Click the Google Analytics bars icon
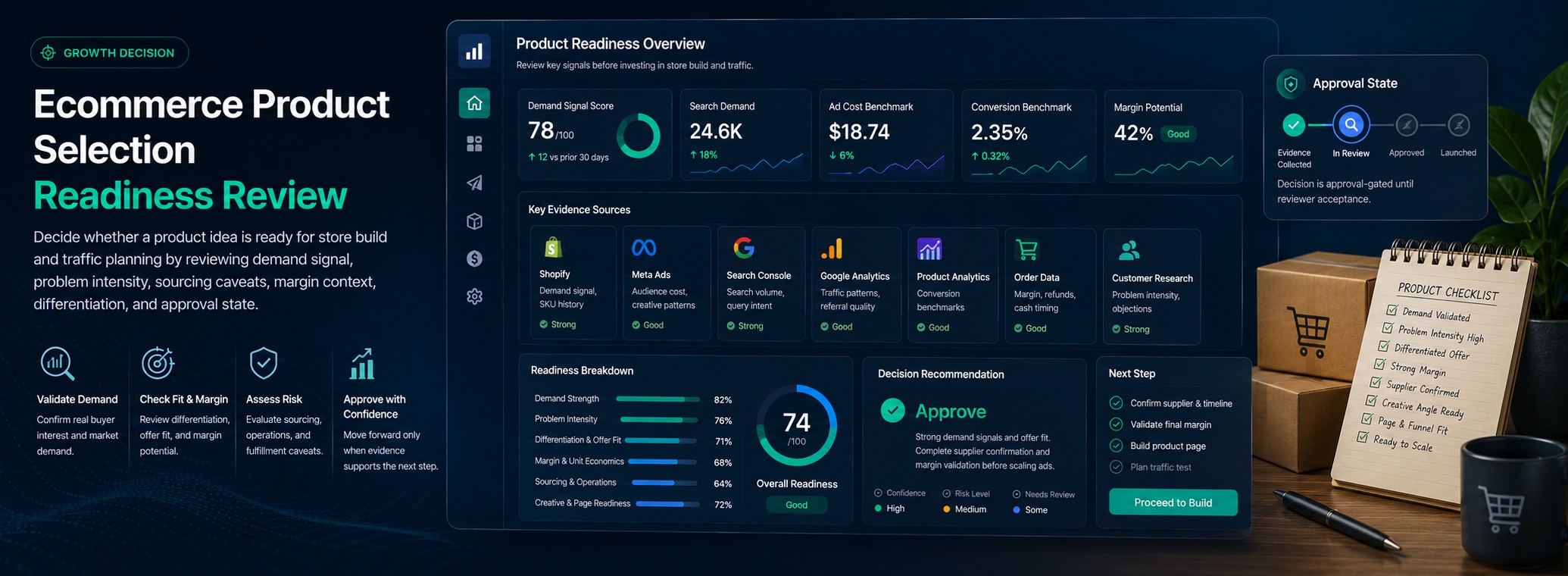 pos(832,249)
